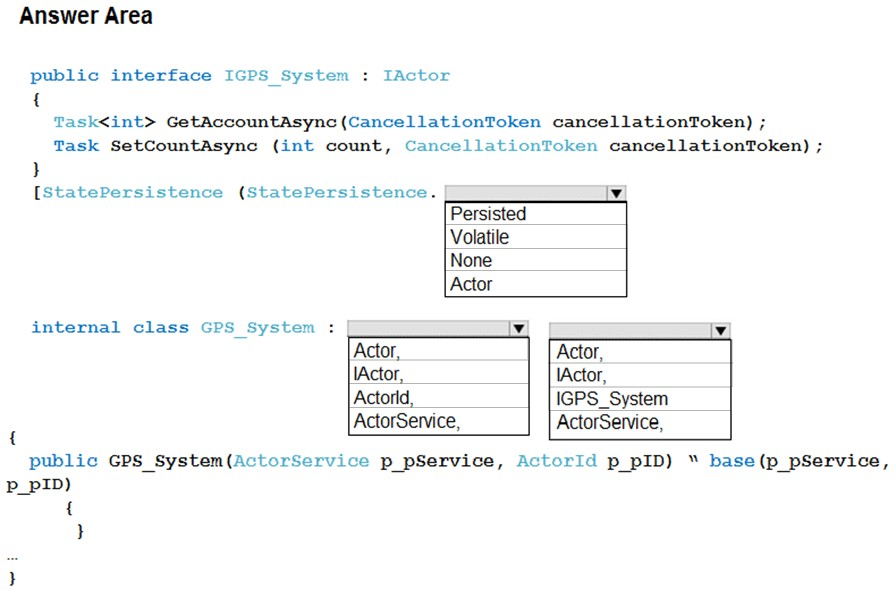This screenshot has height=589, width=896.
Task: Choose Actor, in first class dropdown
Action: pos(438,350)
